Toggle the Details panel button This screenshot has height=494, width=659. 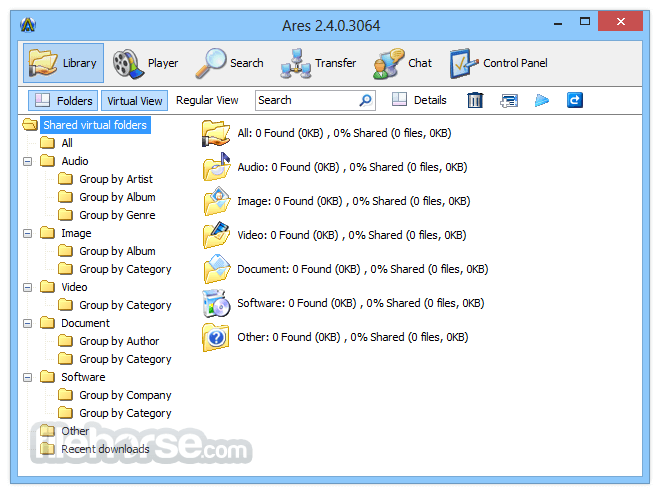(x=419, y=100)
